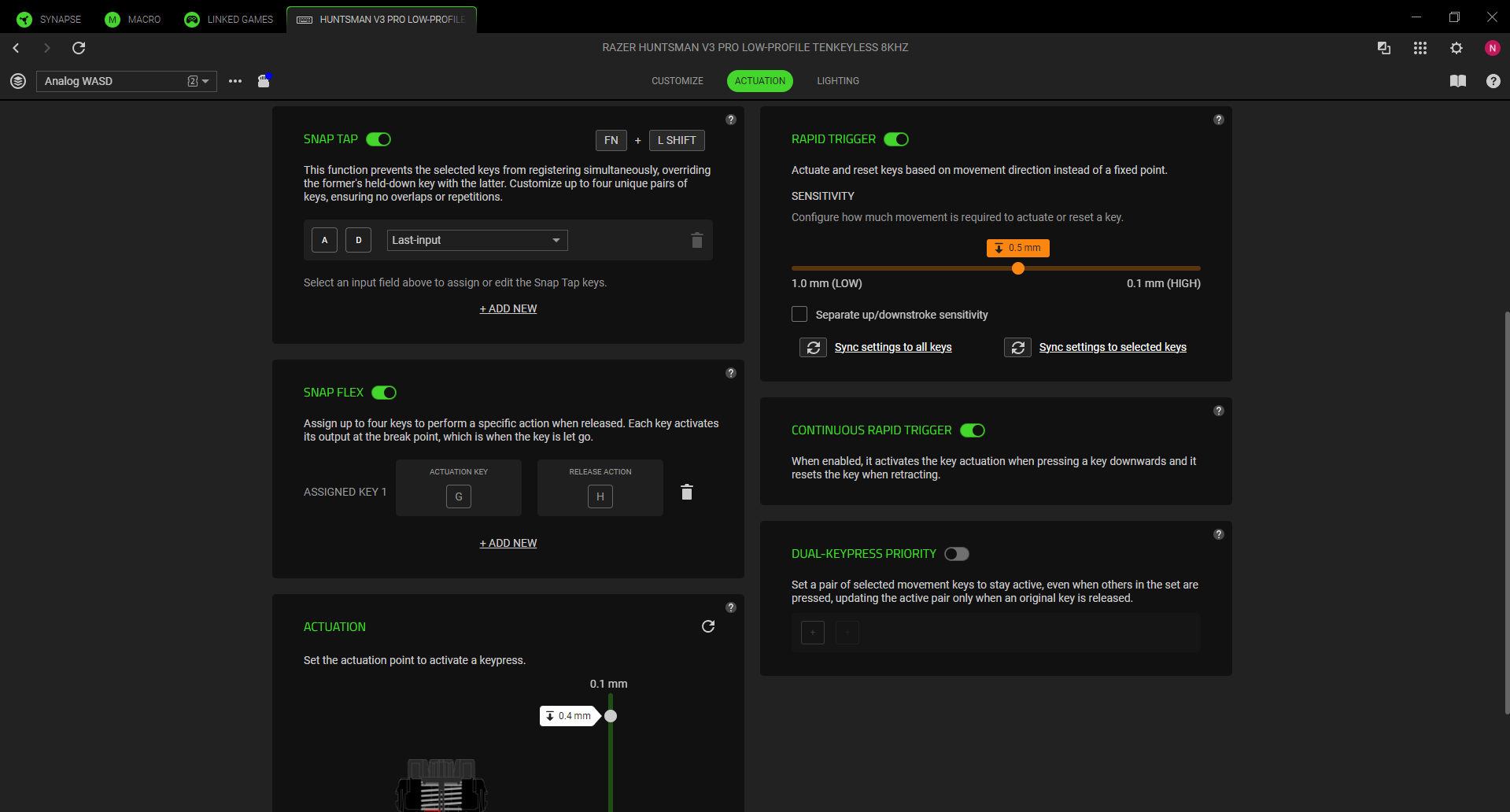Disable Continuous Rapid Trigger
This screenshot has width=1510, height=812.
click(x=973, y=430)
